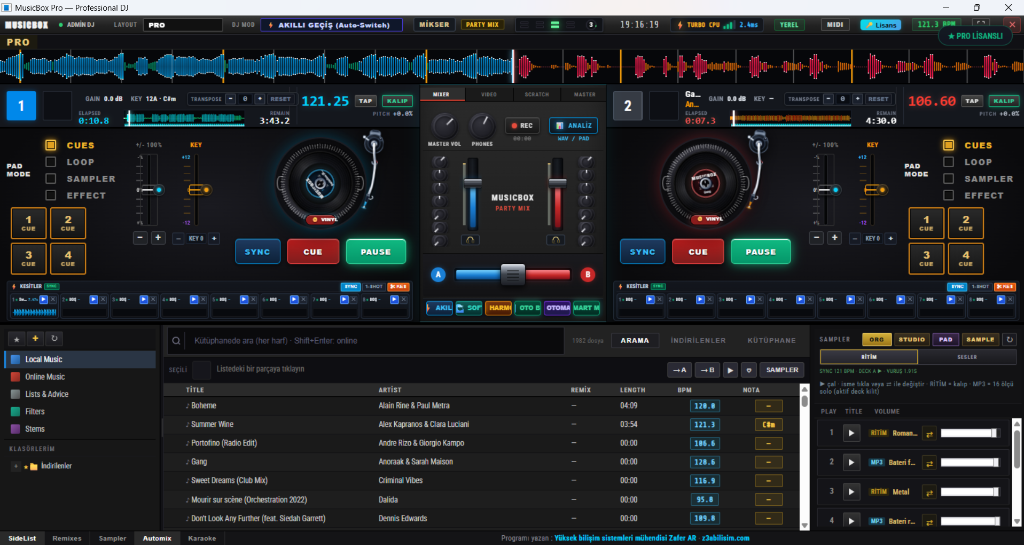Enable SAMPLER pad mode on right deck
This screenshot has height=545, width=1024.
(948, 178)
